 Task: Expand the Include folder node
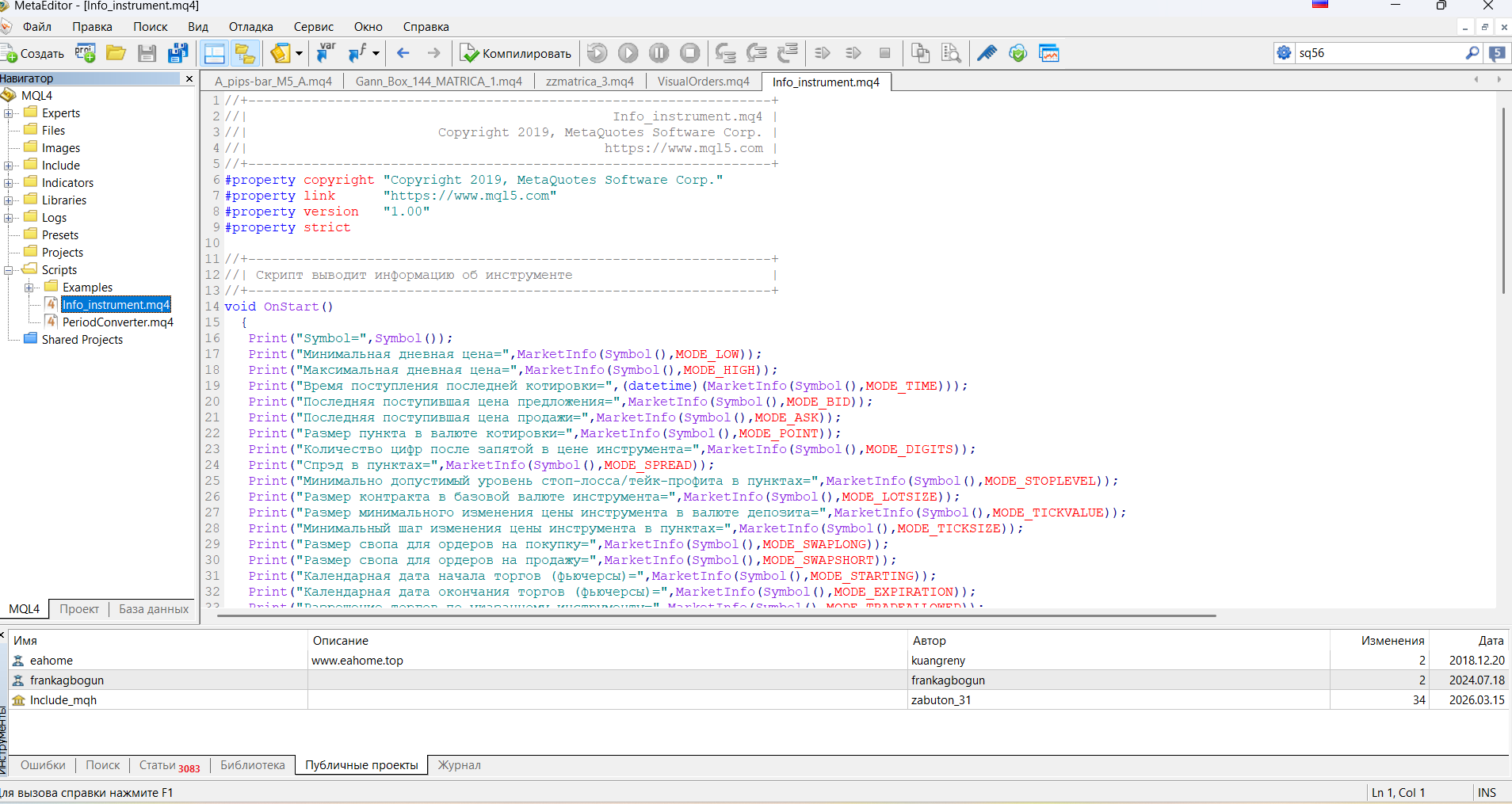pos(8,166)
